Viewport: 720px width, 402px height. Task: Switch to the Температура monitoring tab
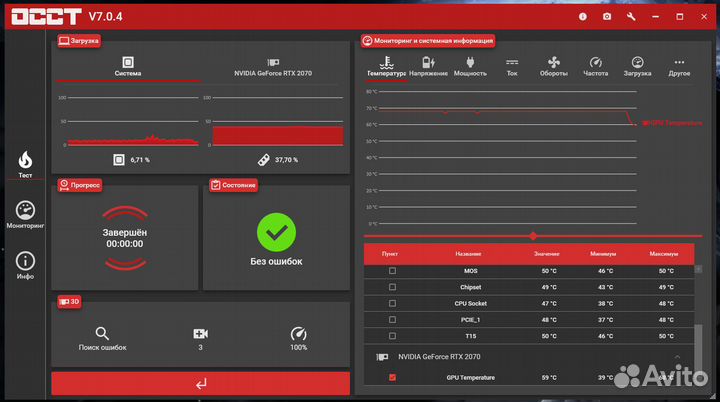(x=386, y=67)
